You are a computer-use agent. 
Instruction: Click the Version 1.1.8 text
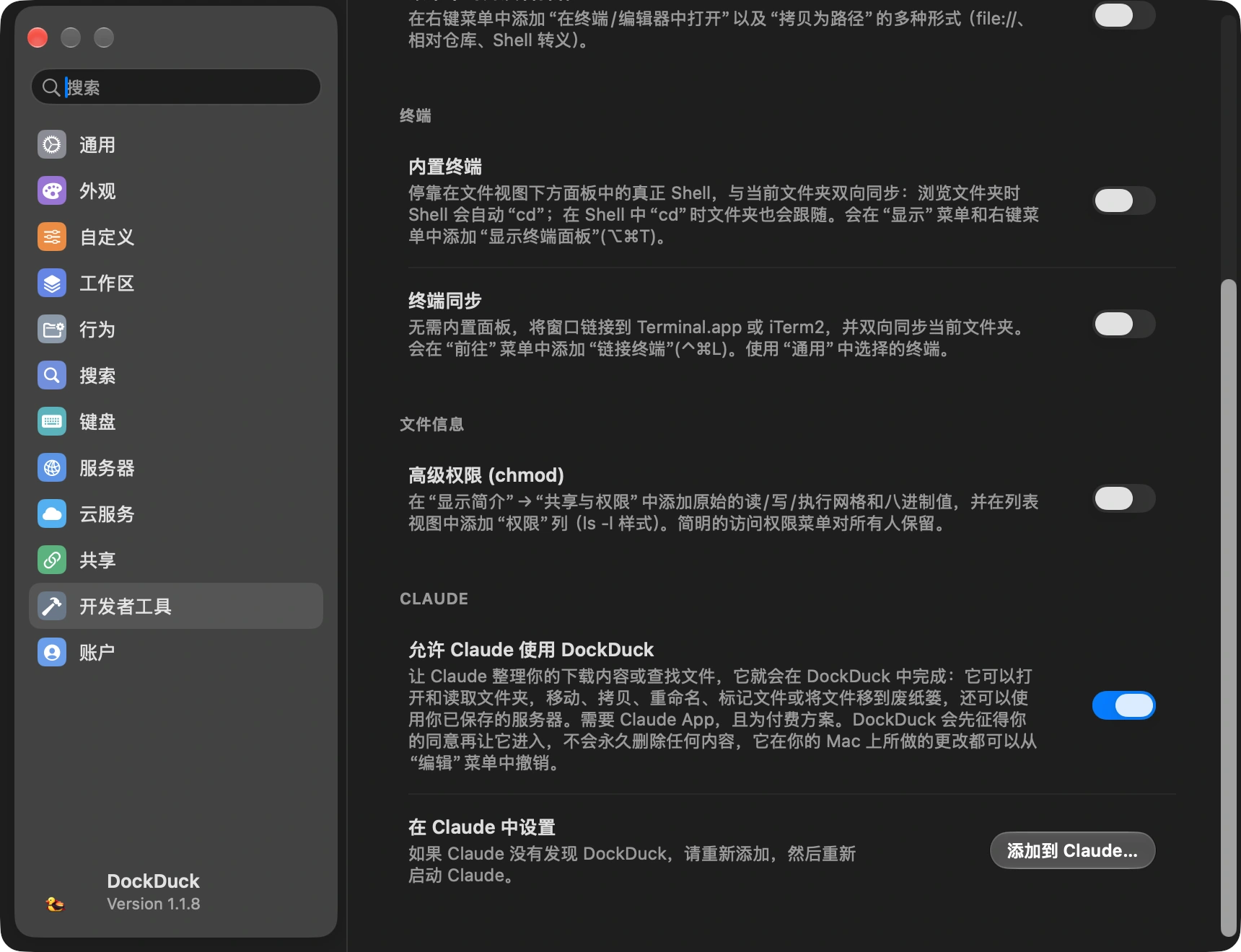pos(154,904)
